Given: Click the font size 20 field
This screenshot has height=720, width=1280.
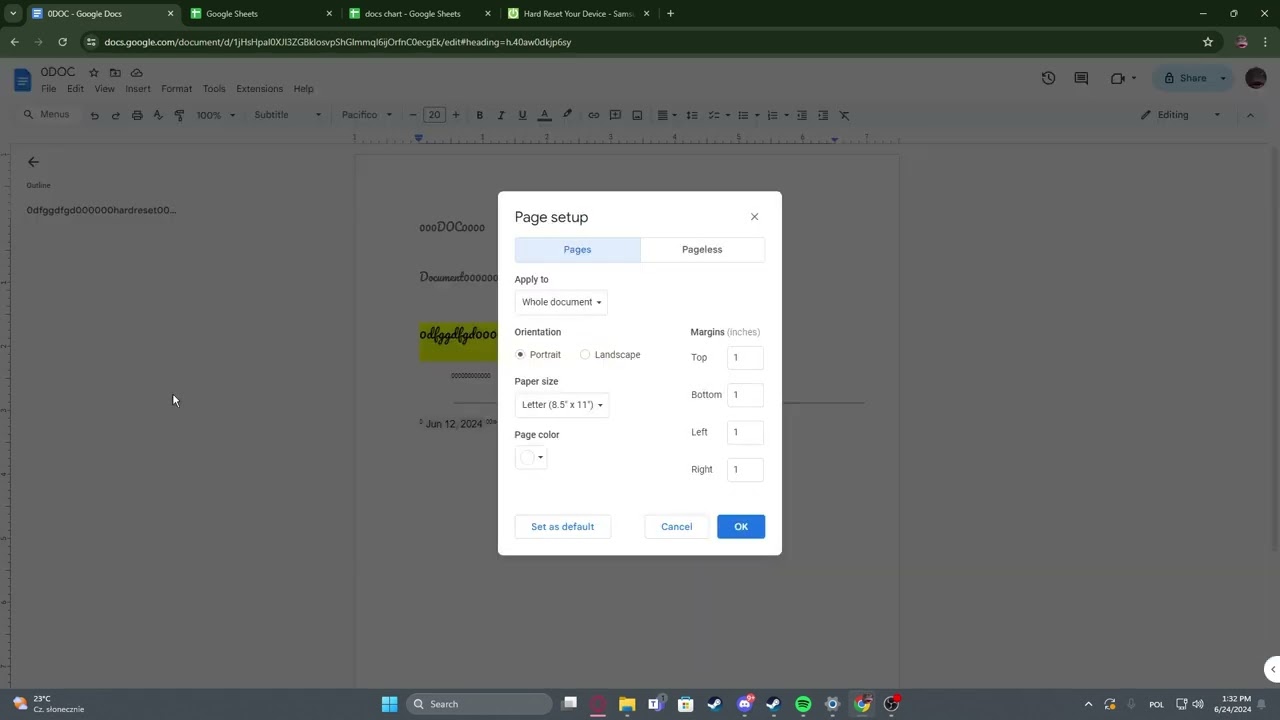Looking at the screenshot, I should click(434, 115).
